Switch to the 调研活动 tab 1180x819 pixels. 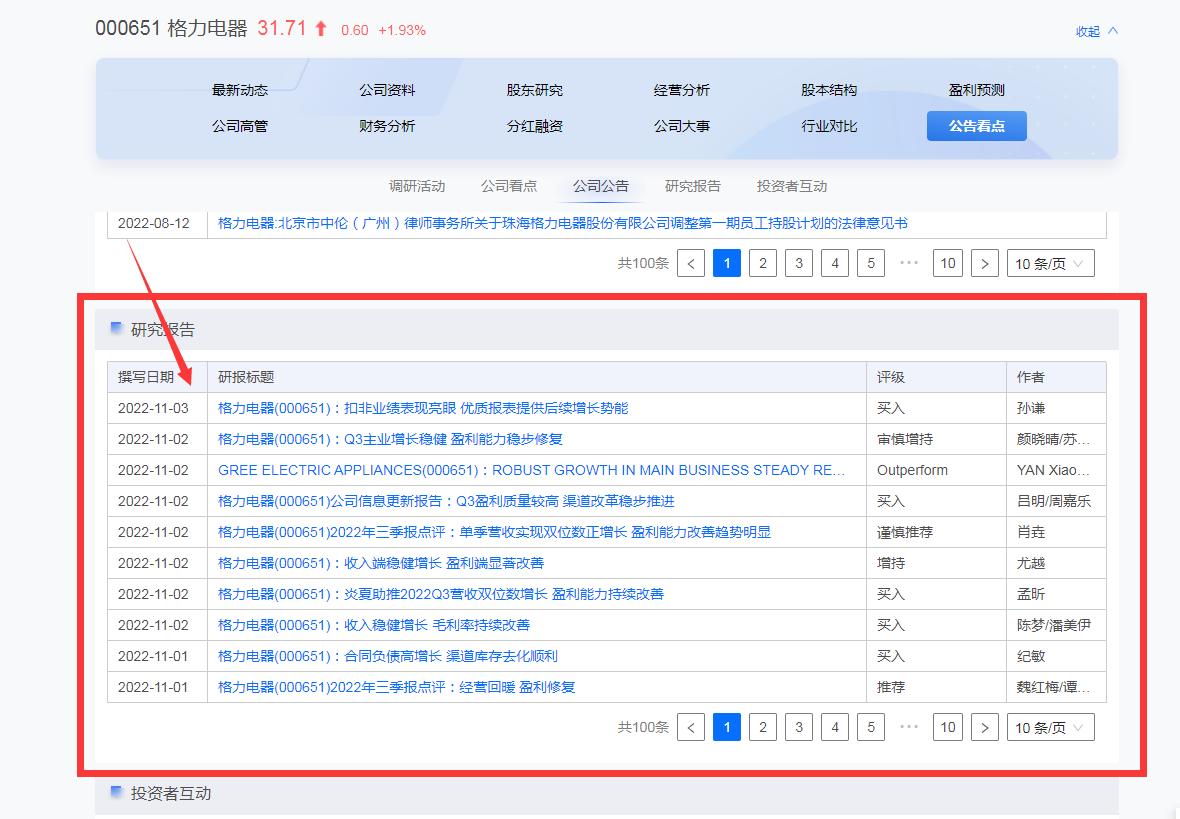tap(419, 185)
